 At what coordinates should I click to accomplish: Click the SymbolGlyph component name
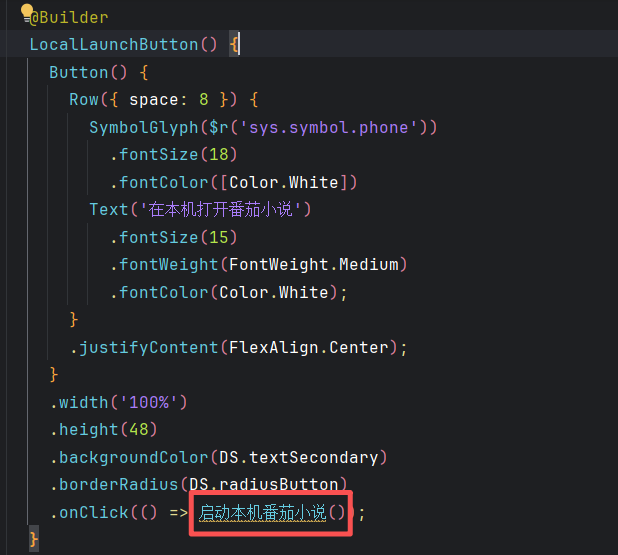tap(143, 127)
